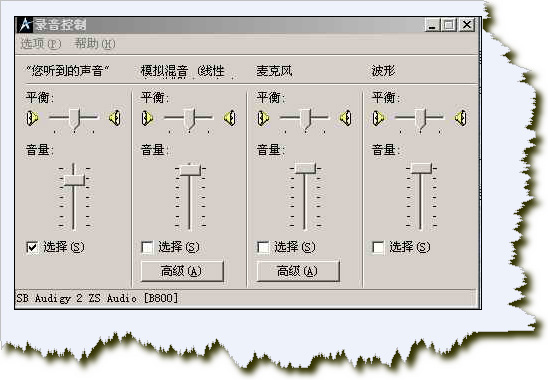
Task: Enable 选择 checkbox for 麦克风
Action: pyautogui.click(x=263, y=248)
